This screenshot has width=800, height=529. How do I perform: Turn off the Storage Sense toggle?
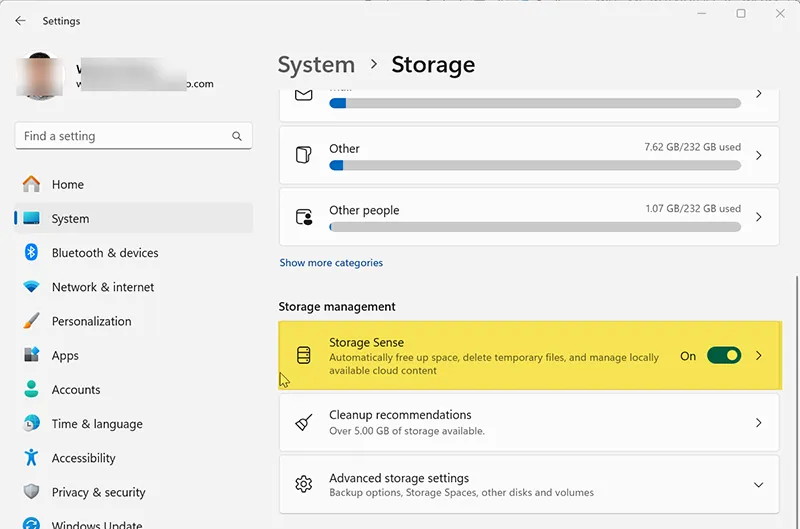[x=723, y=355]
